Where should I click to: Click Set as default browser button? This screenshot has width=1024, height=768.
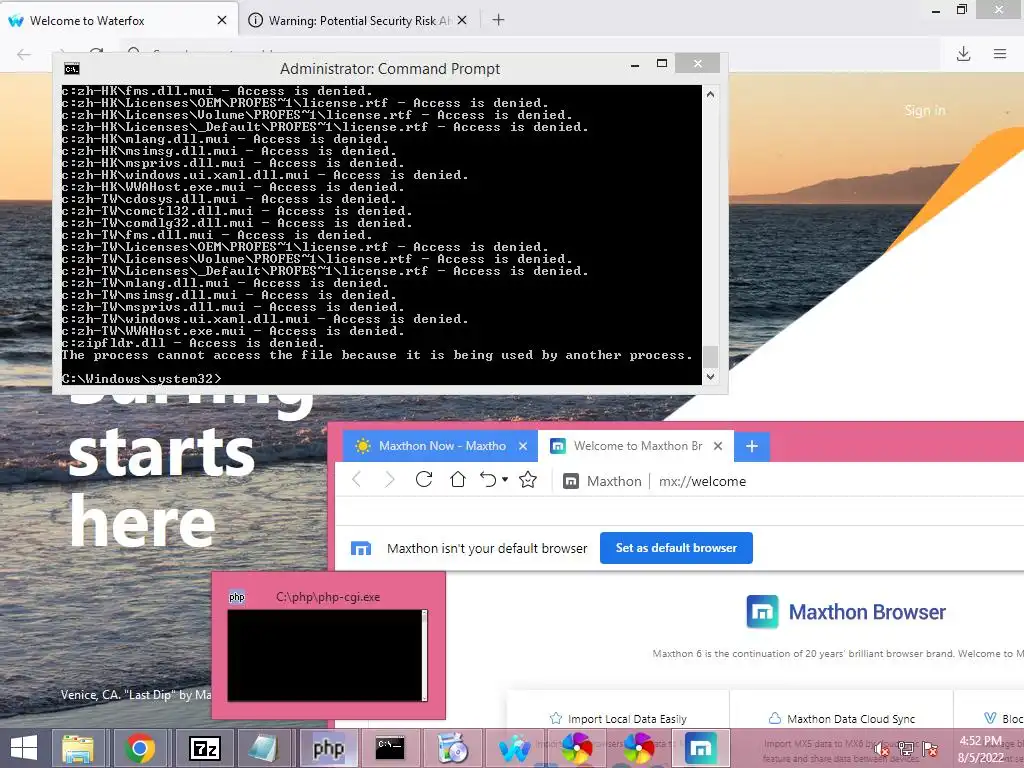(676, 548)
